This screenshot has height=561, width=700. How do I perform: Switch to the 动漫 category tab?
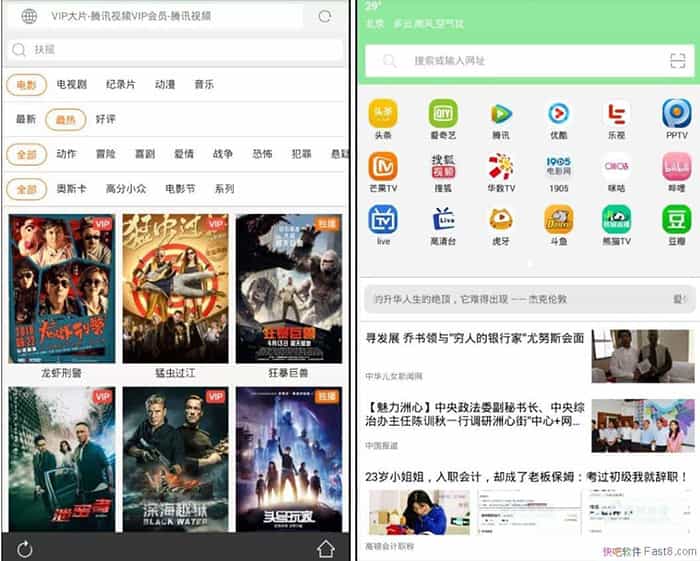[x=165, y=85]
